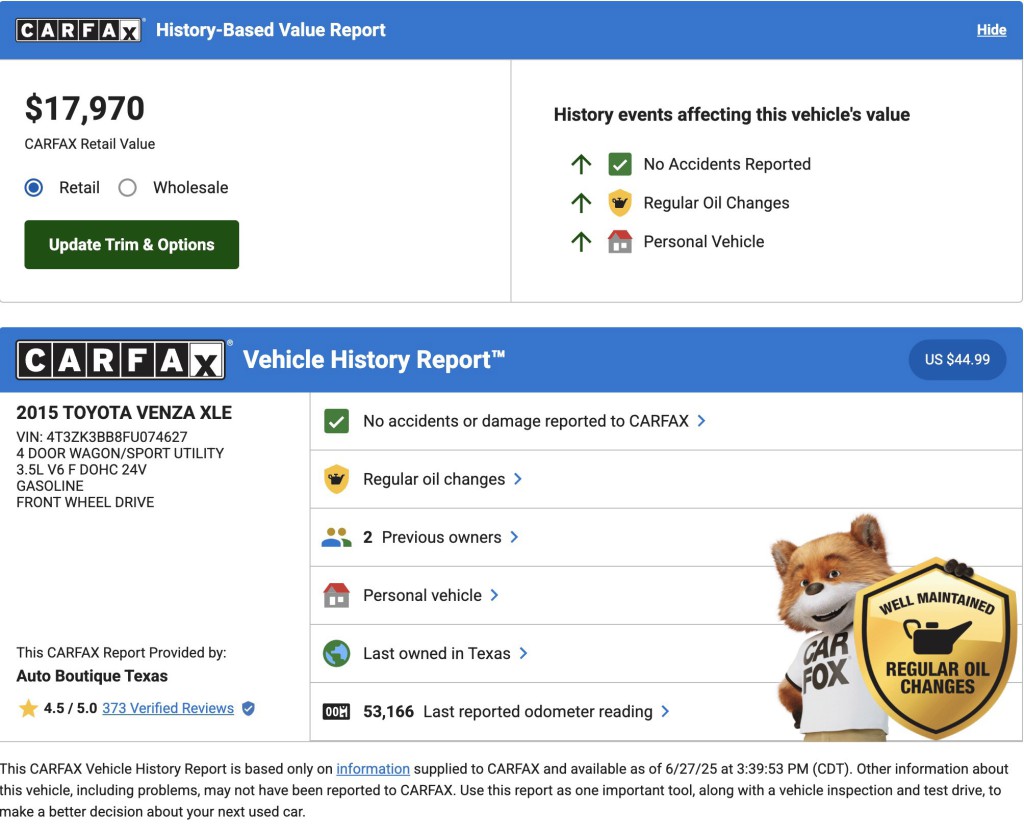The image size is (1024, 839).
Task: Click the CARFAX Retail Value label
Action: pos(90,144)
